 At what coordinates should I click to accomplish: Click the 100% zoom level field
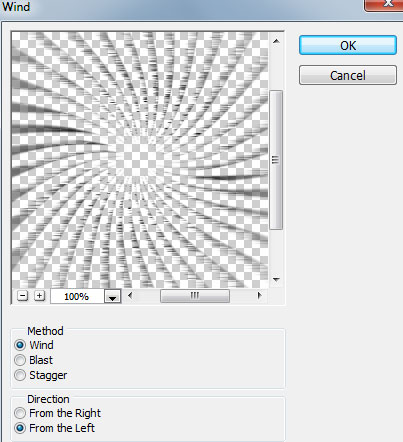click(77, 296)
